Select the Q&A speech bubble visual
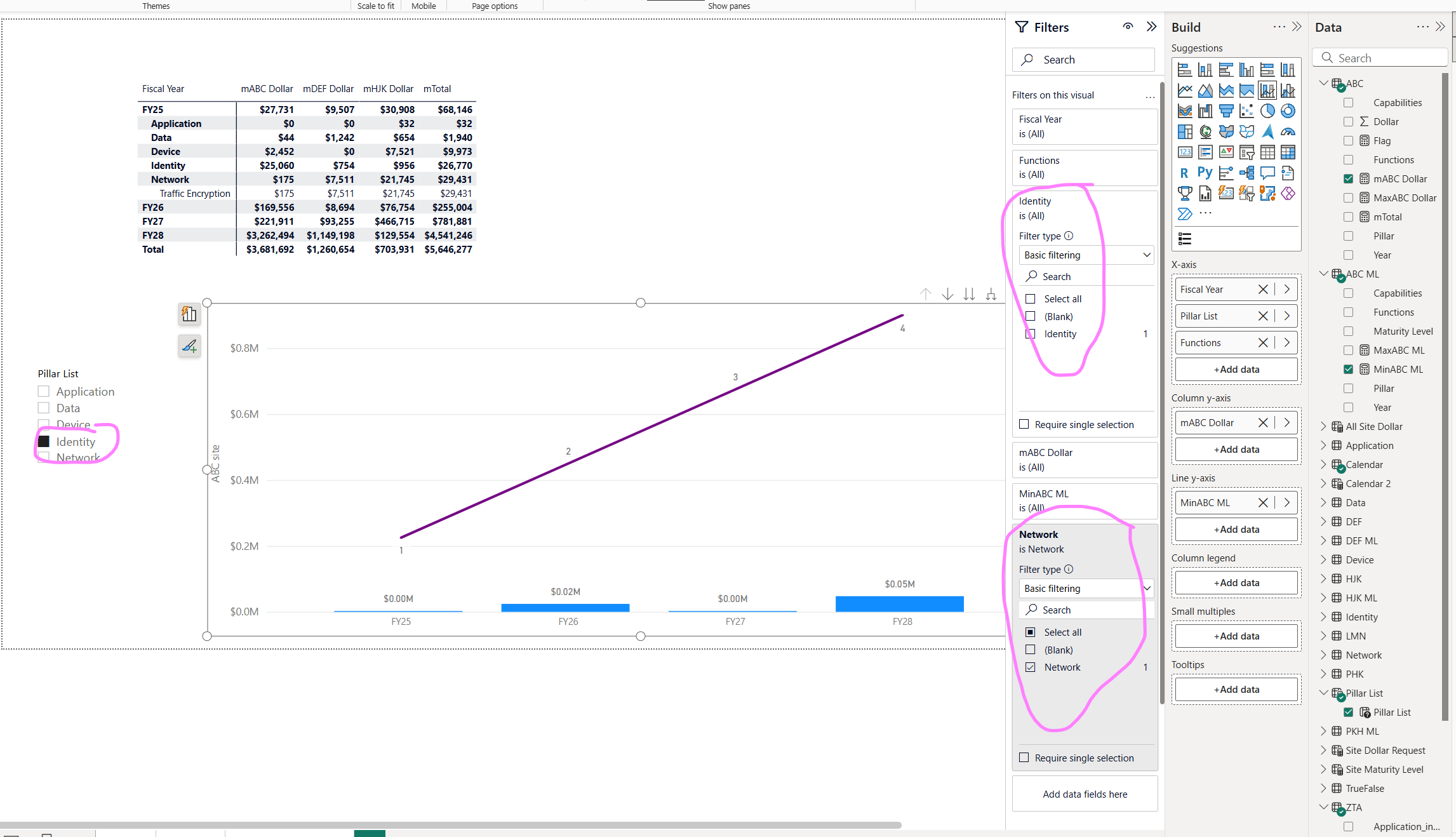The height and width of the screenshot is (837, 1456). [1267, 173]
